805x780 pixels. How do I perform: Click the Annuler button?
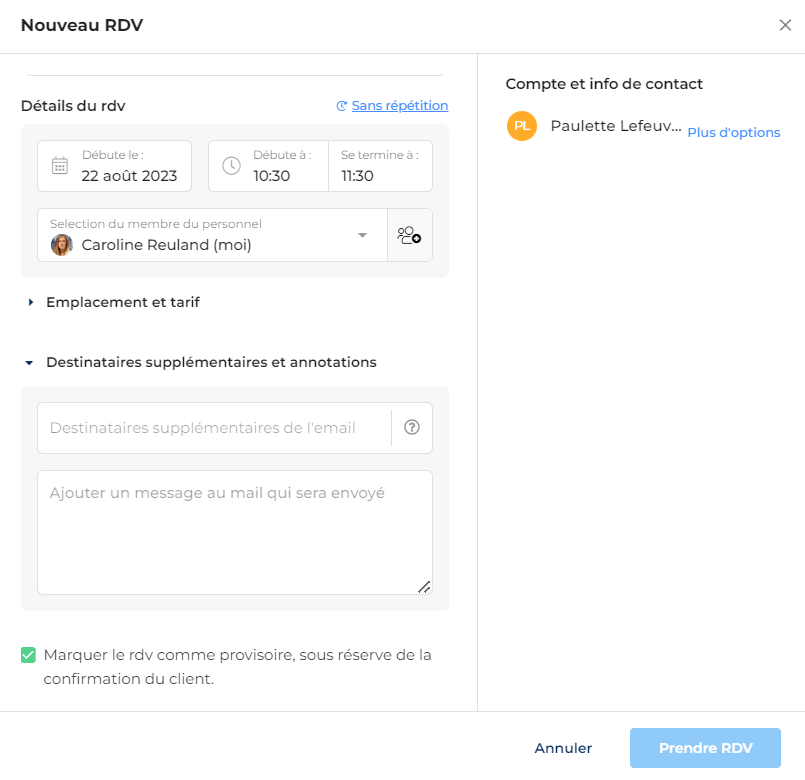coord(563,748)
